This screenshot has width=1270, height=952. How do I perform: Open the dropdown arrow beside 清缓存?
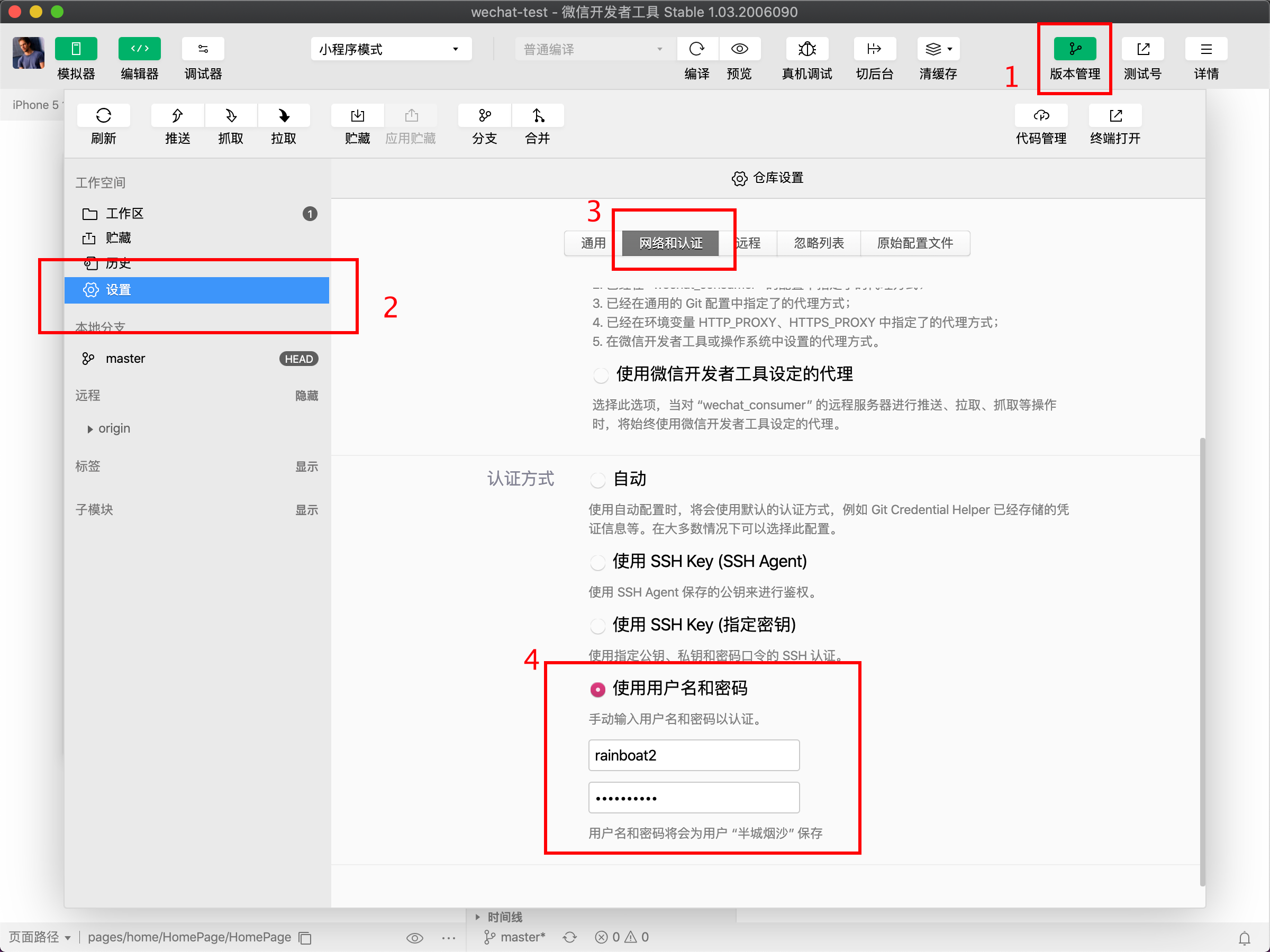(950, 49)
